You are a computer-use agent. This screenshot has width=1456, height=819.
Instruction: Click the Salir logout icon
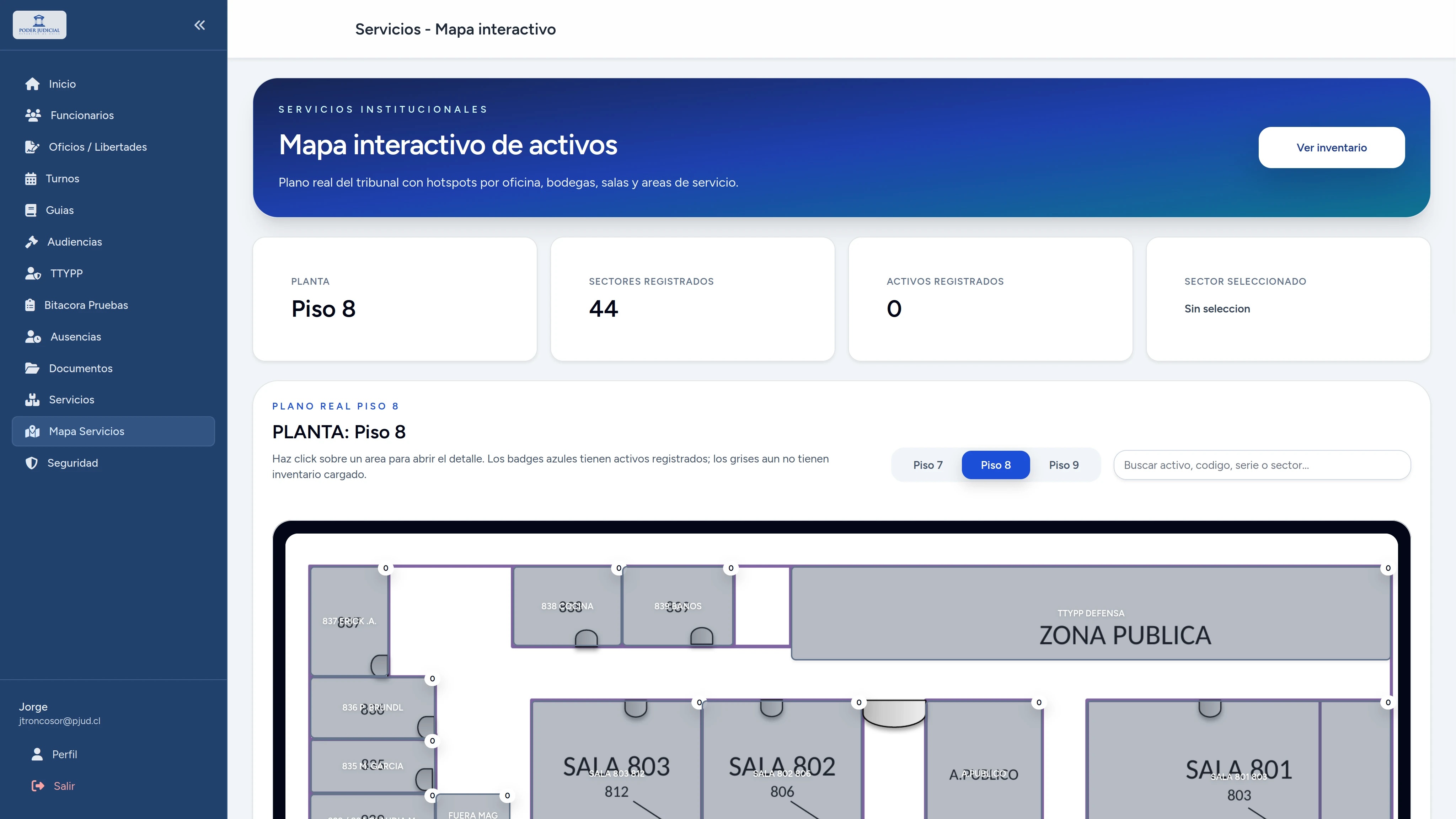pyautogui.click(x=38, y=786)
